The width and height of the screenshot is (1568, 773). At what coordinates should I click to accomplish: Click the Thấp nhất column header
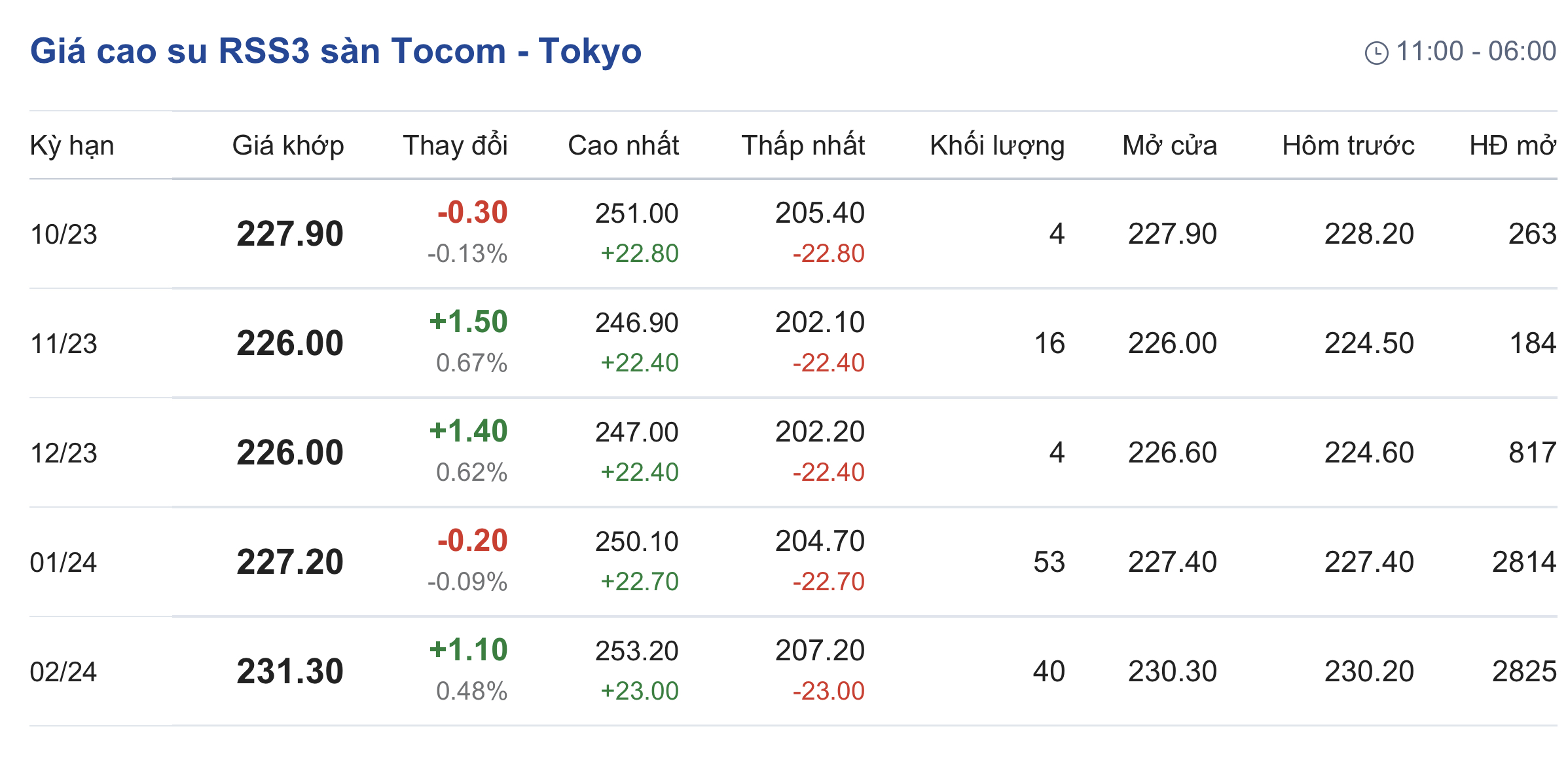coord(803,145)
